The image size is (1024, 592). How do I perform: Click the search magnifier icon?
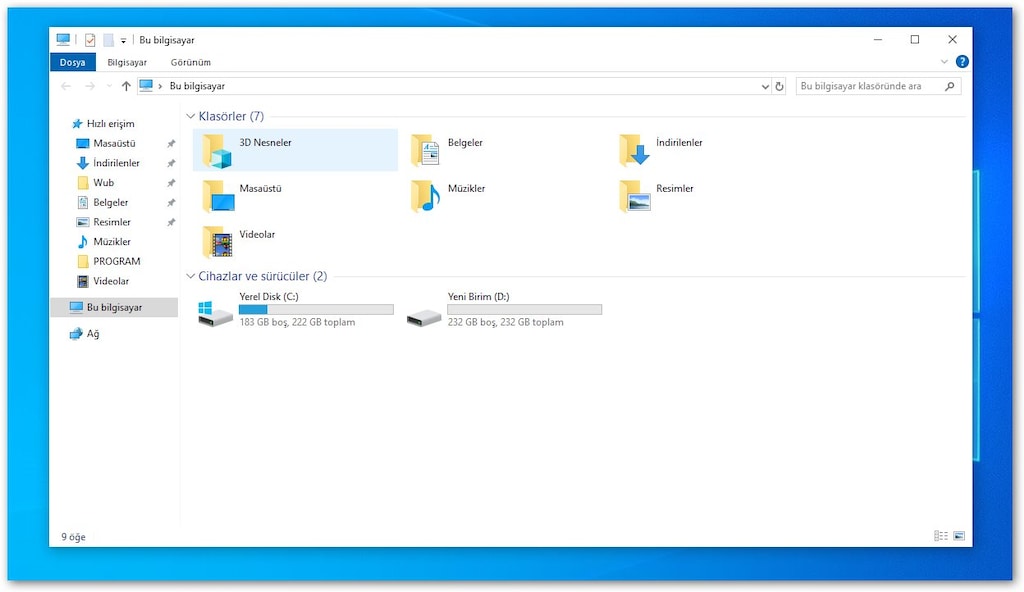tap(950, 86)
